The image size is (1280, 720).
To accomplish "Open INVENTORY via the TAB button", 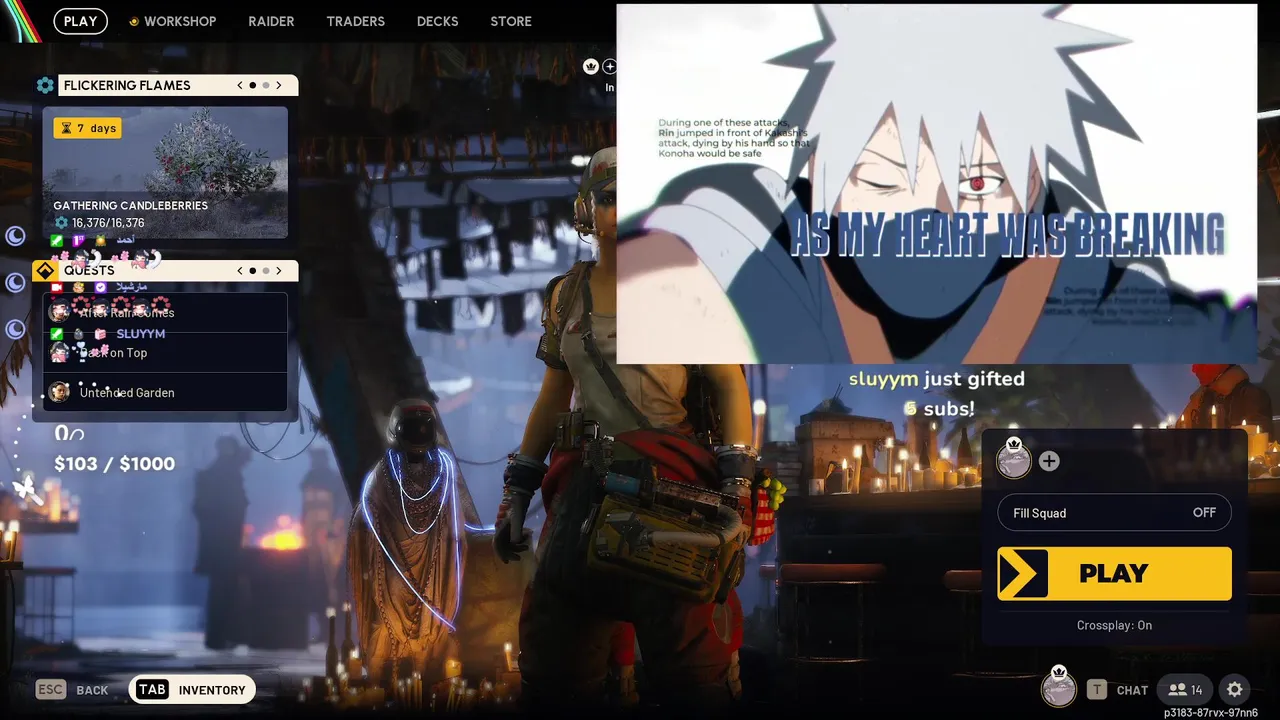I will tap(192, 689).
